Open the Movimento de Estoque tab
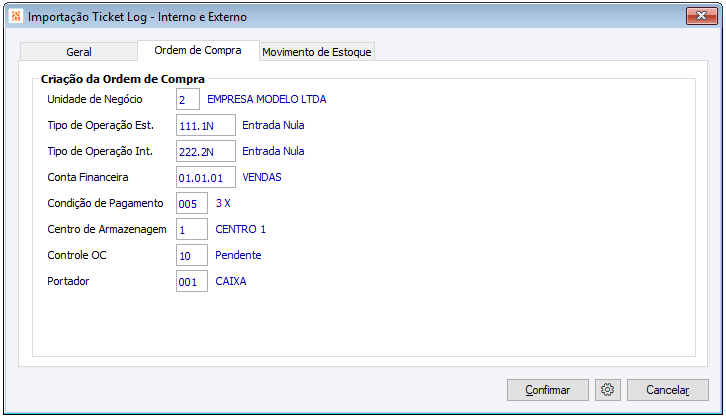726x418 pixels. coord(317,52)
